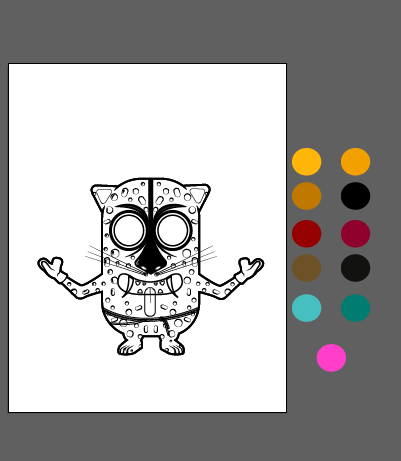
Task: Click the gloved hand on the left arm
Action: (x=52, y=268)
